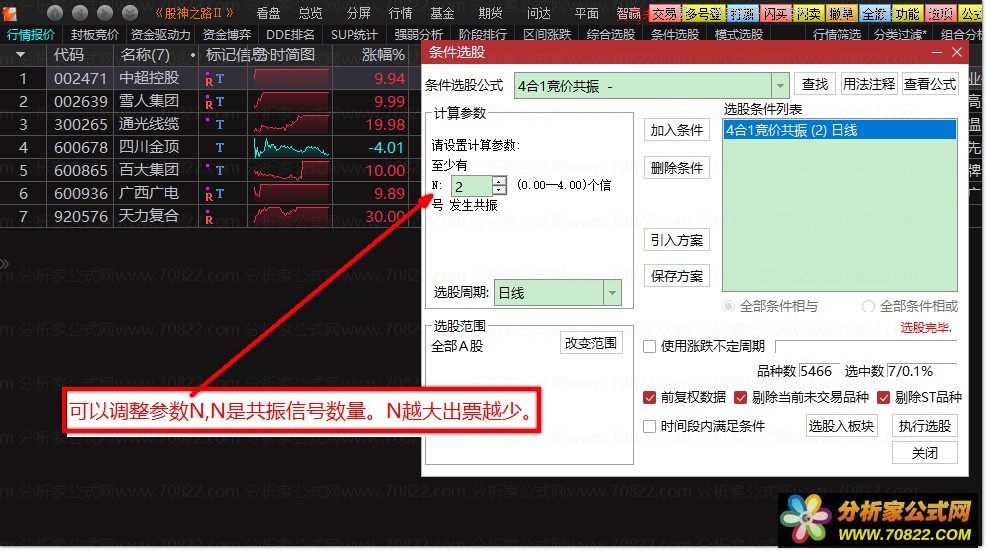This screenshot has height=551, width=988.
Task: Click the 用法注释 button
Action: (x=869, y=84)
